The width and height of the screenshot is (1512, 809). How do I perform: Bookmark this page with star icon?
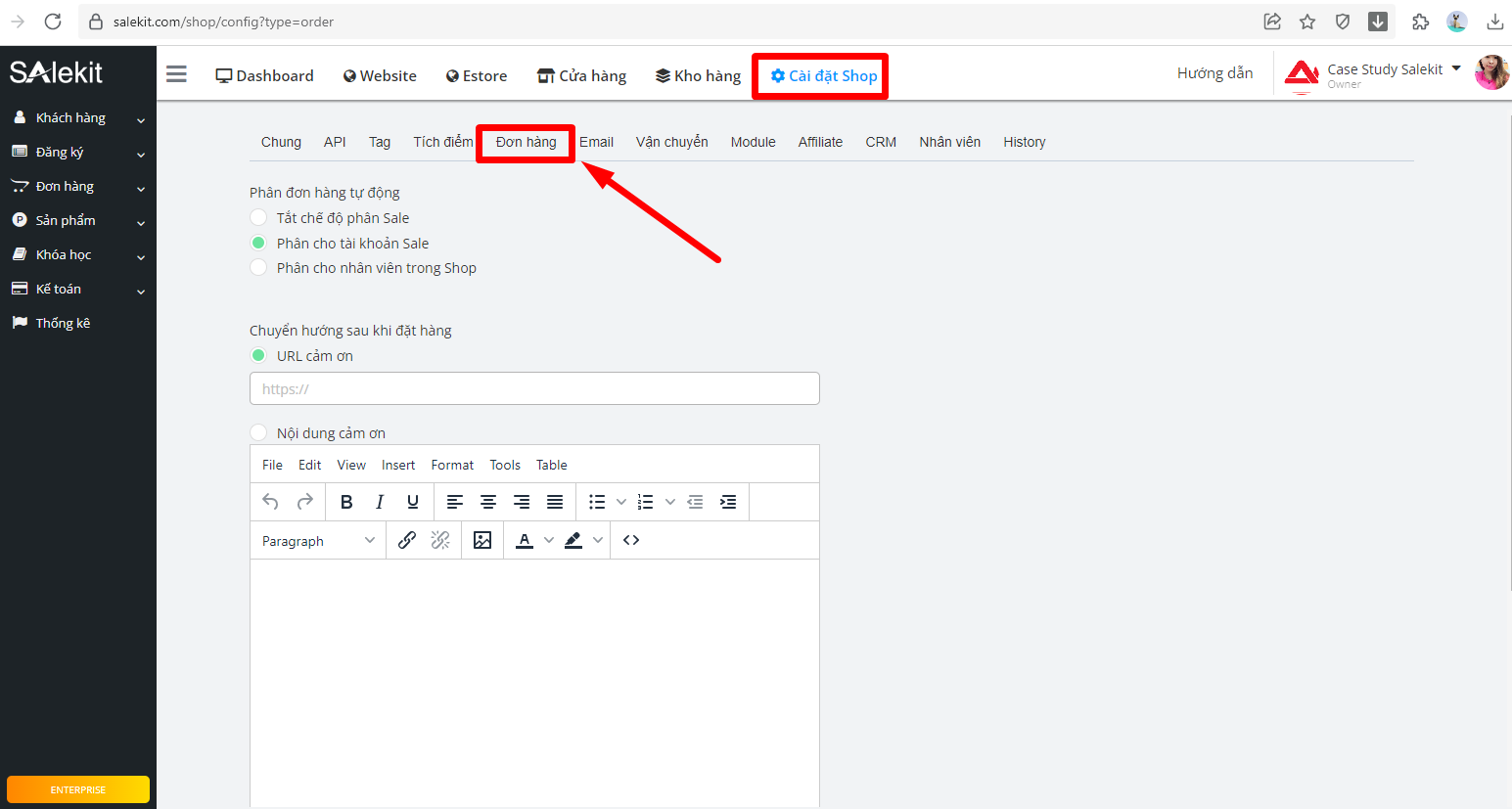[x=1307, y=22]
